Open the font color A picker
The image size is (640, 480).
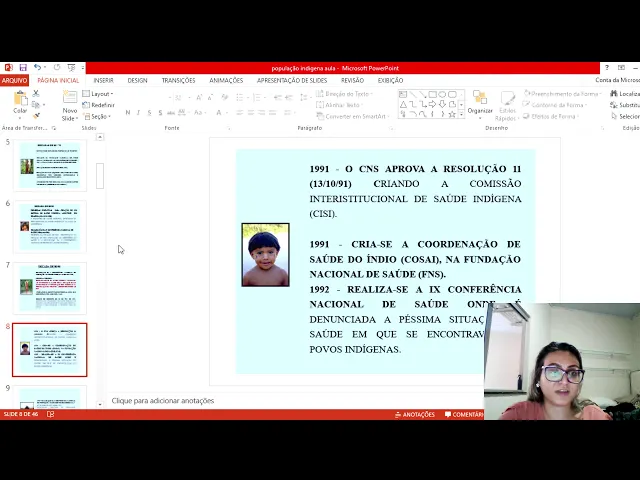[x=219, y=113]
